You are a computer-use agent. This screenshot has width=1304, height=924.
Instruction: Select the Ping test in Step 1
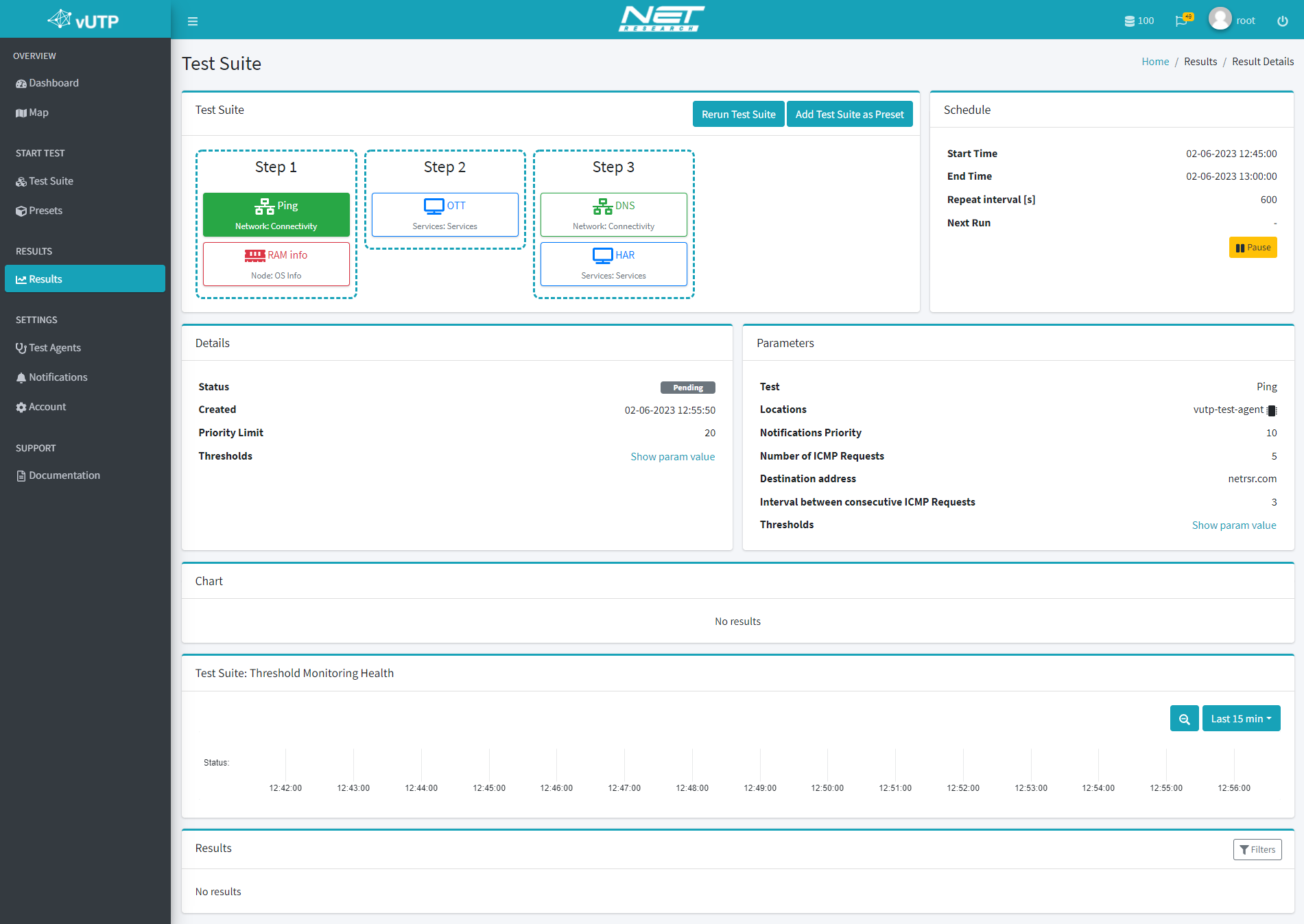tap(276, 215)
